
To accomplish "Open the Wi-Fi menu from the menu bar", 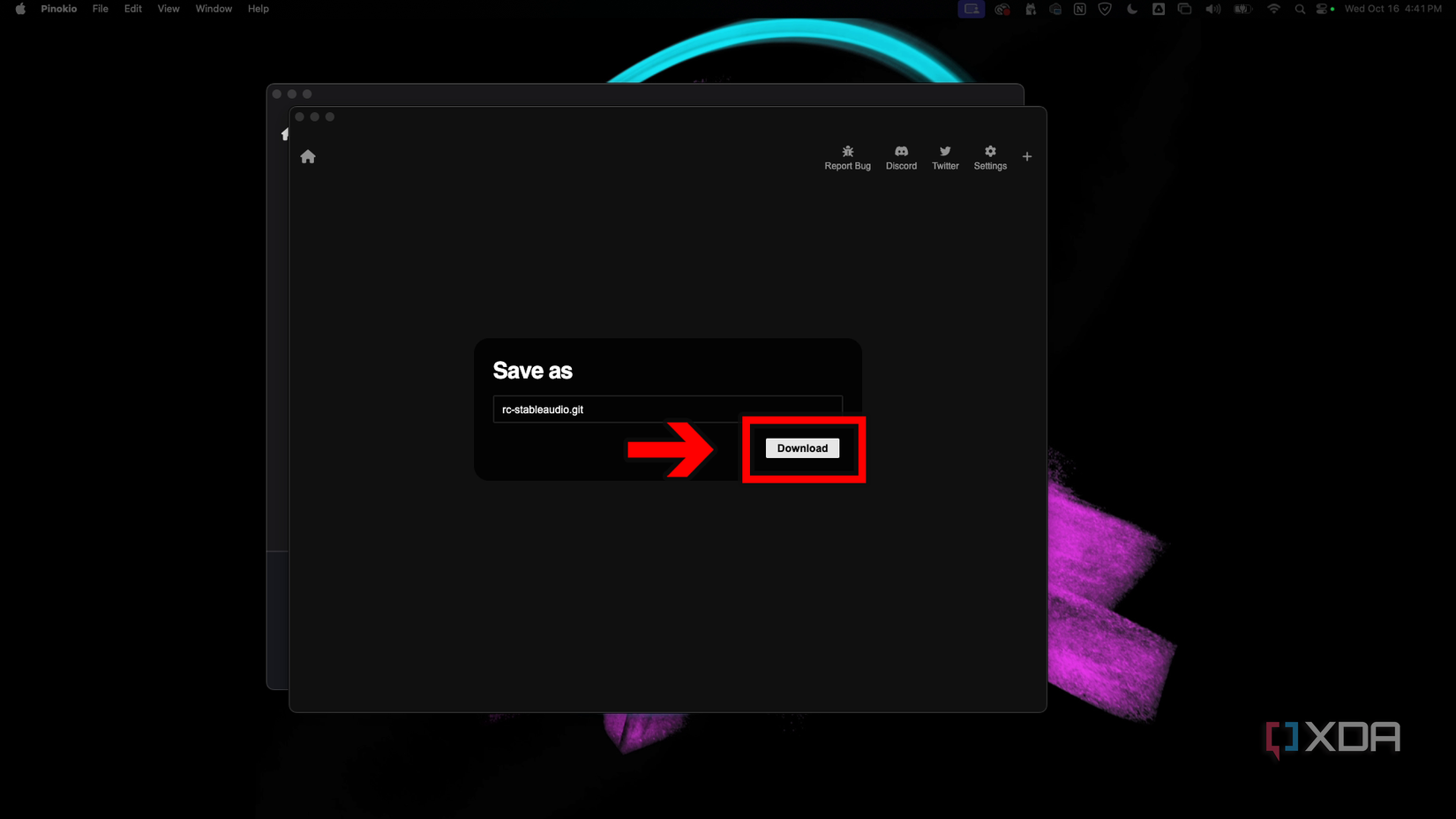I will (1274, 9).
